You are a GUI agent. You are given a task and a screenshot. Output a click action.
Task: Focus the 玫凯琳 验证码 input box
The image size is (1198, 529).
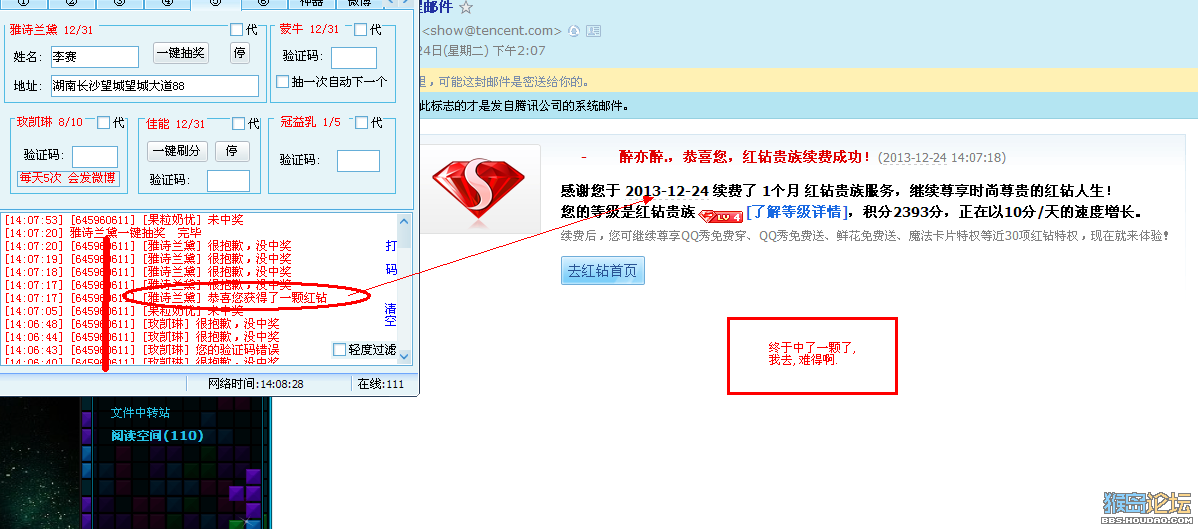(95, 157)
